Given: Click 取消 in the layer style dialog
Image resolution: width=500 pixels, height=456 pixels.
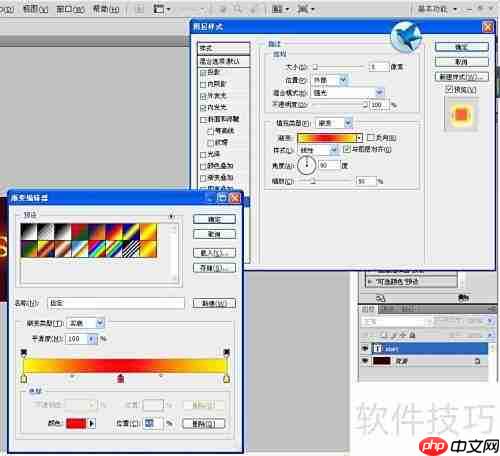Looking at the screenshot, I should pos(461,62).
